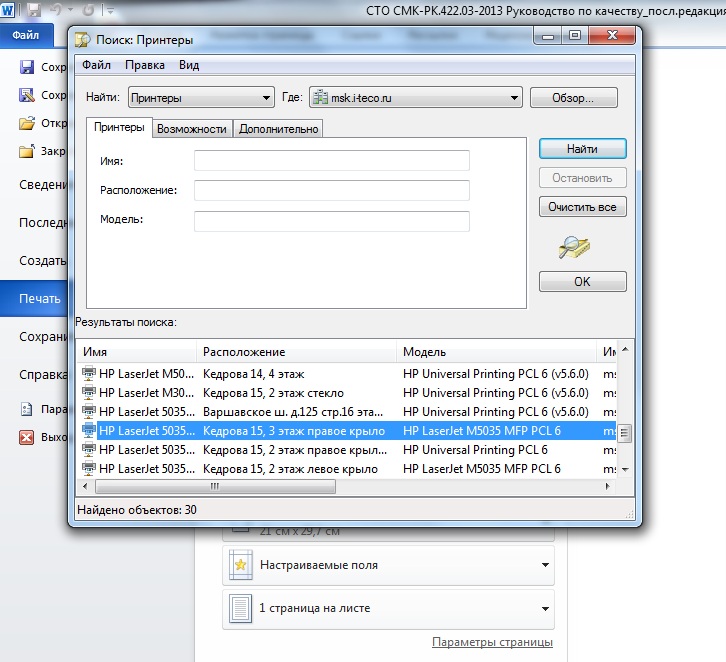Click printer icon of 2 этаж левое крыло row

pos(89,468)
